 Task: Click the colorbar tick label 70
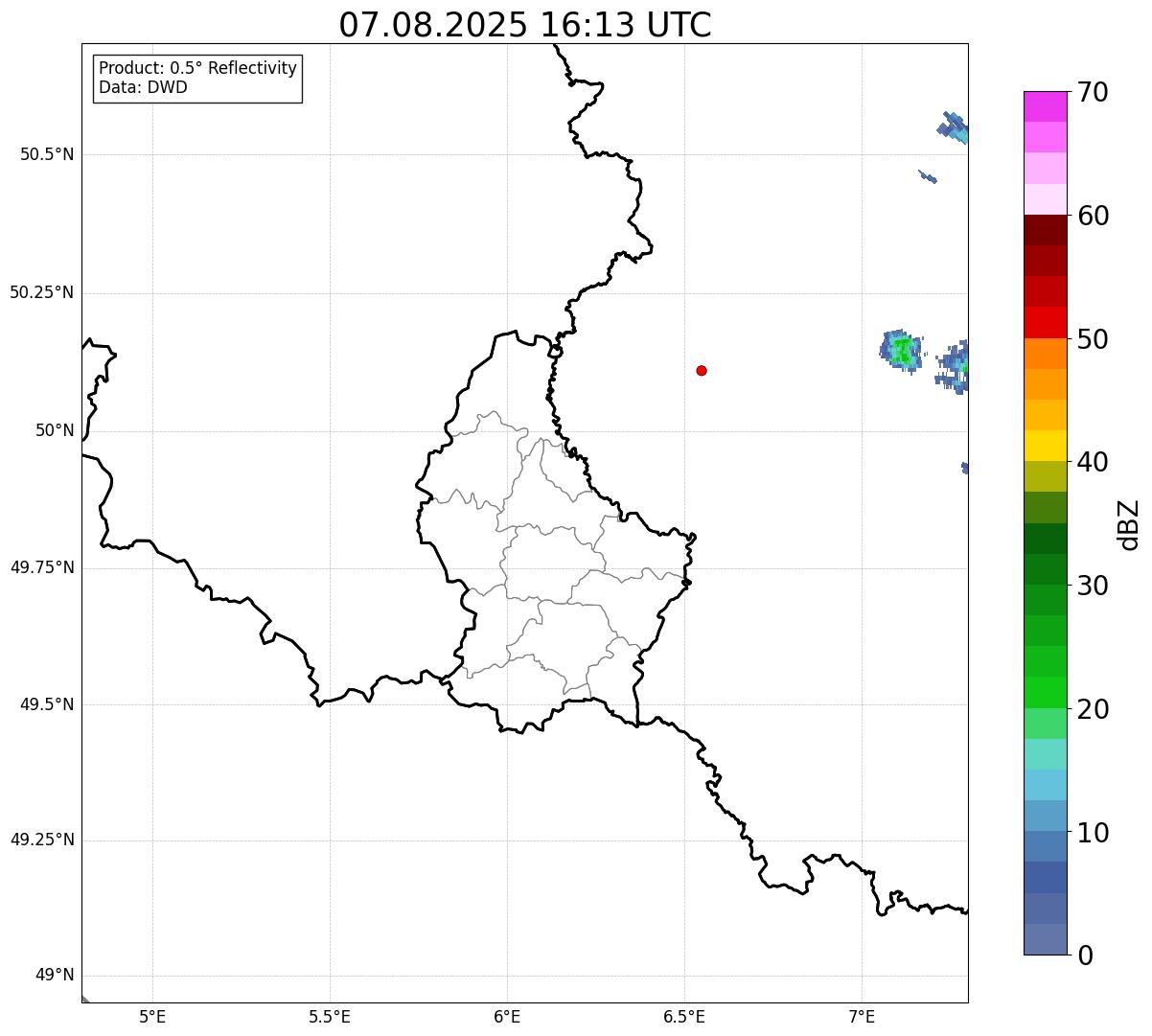(1093, 92)
